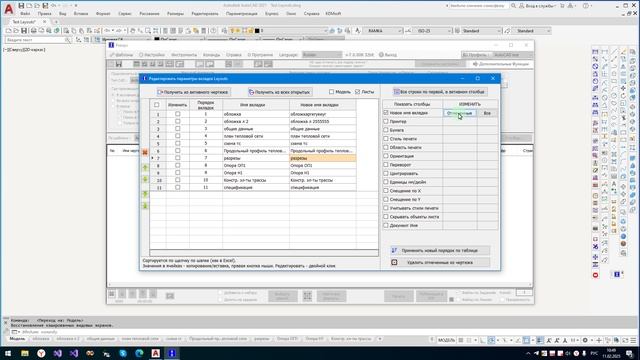Check the 'Изменить' box for row 1 'обложка'
The height and width of the screenshot is (360, 640).
coord(178,114)
